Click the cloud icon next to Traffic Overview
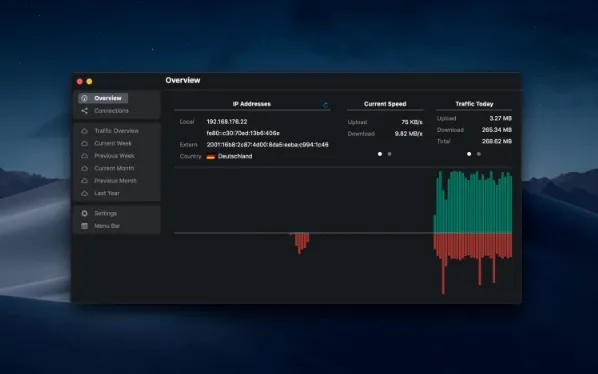 [85, 131]
